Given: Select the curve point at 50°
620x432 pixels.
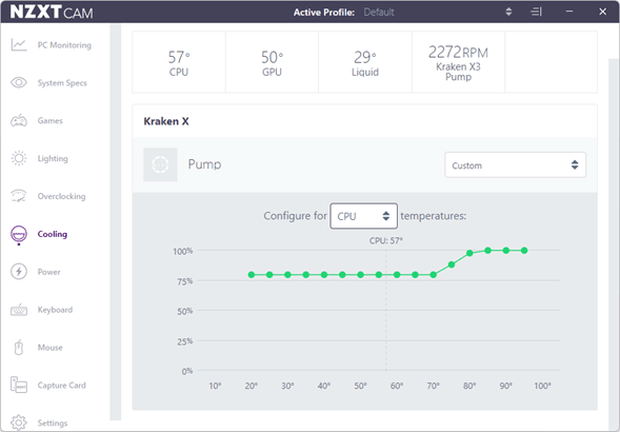Looking at the screenshot, I should pos(361,275).
